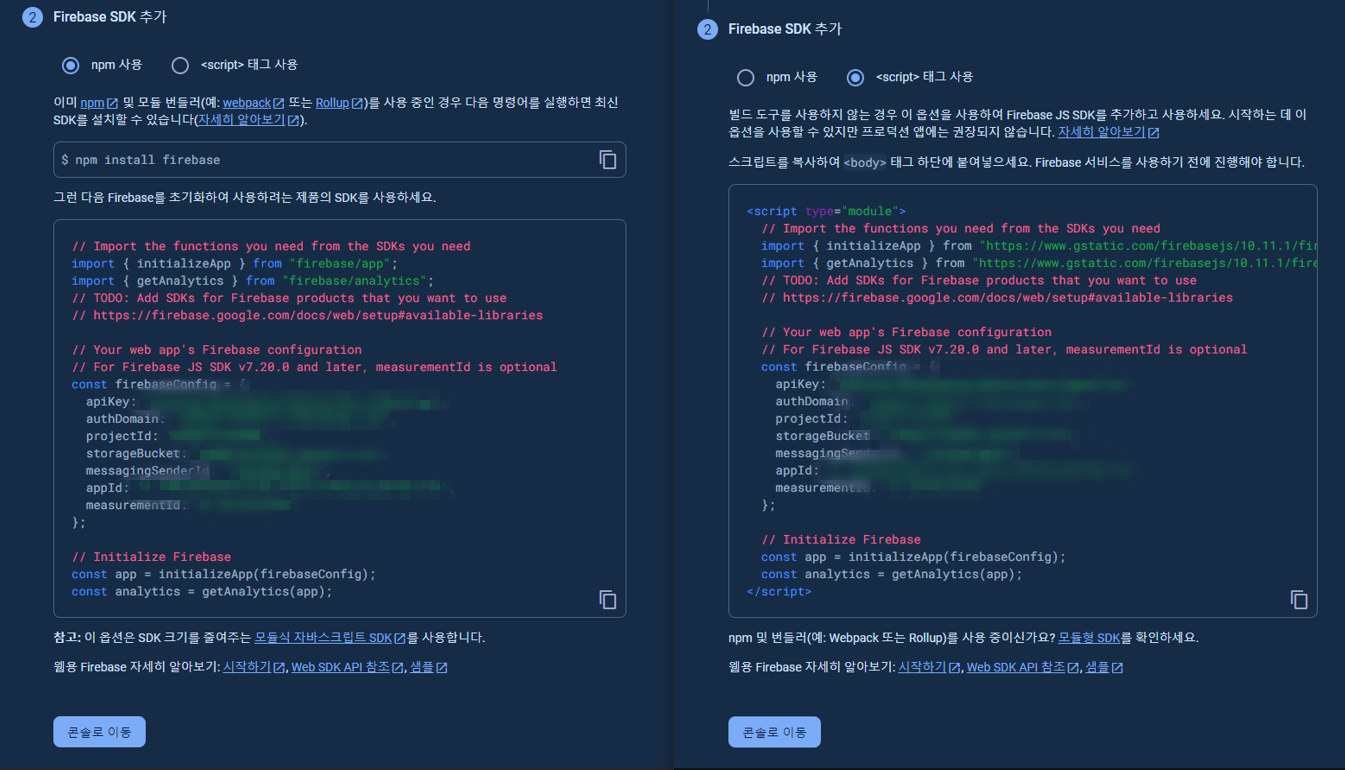The height and width of the screenshot is (770, 1345).
Task: Click the '<script type="module">' code line
Action: tap(826, 211)
